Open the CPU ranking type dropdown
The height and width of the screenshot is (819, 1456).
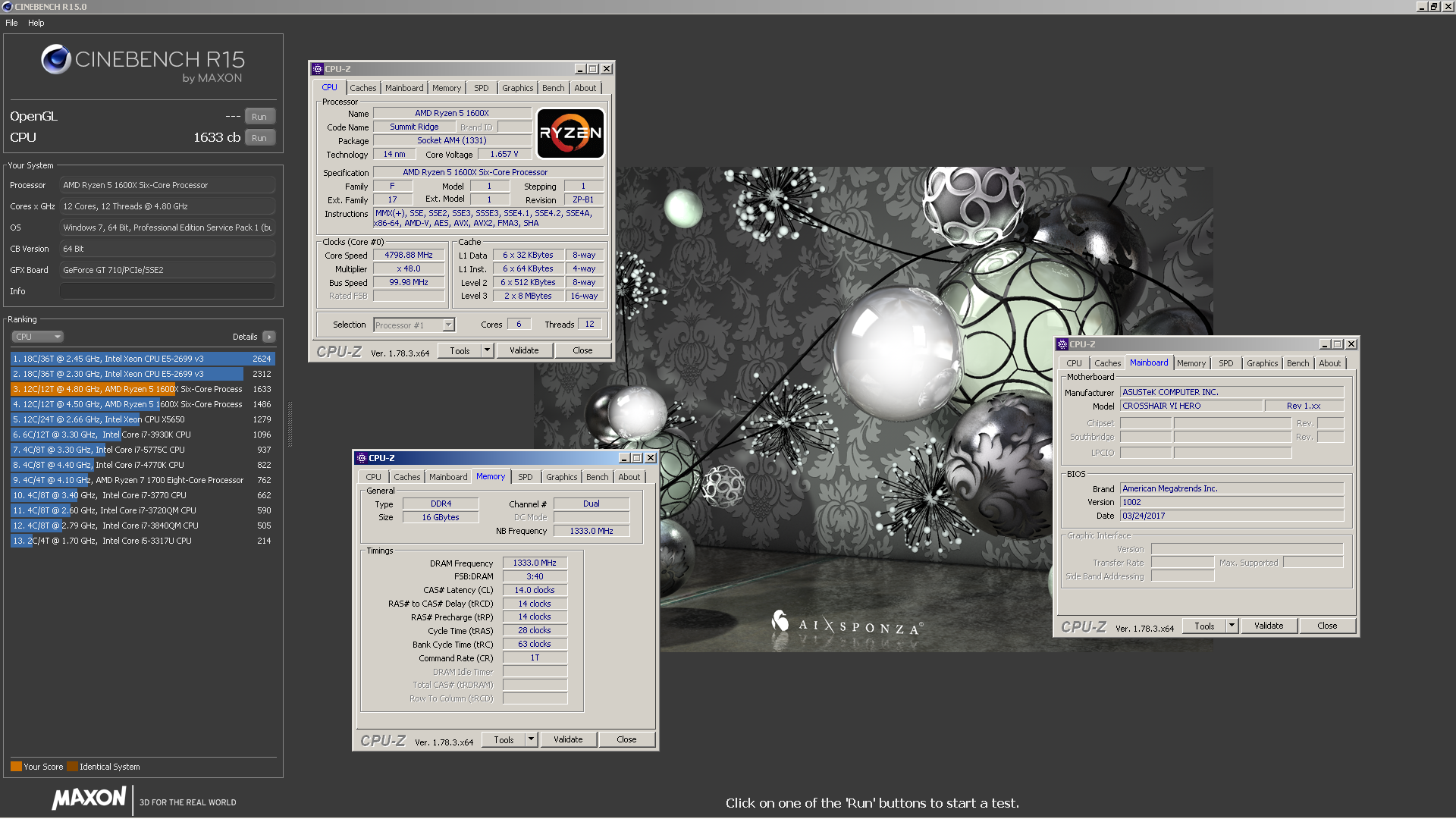37,337
